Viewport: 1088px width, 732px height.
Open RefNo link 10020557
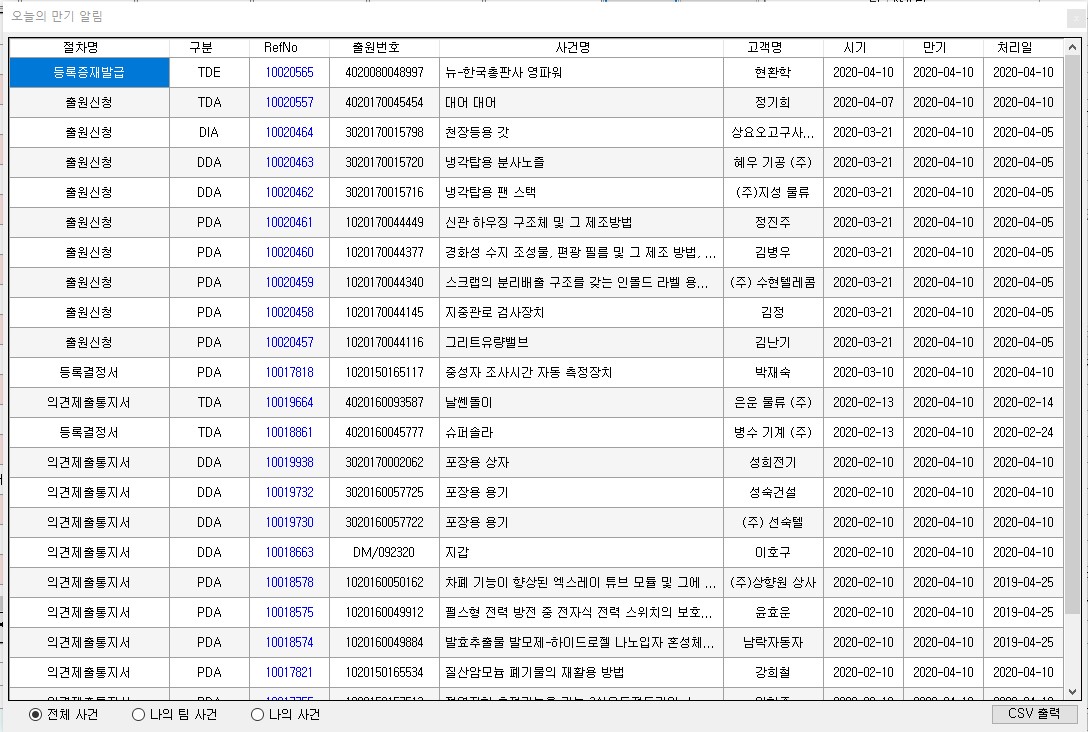click(x=289, y=102)
